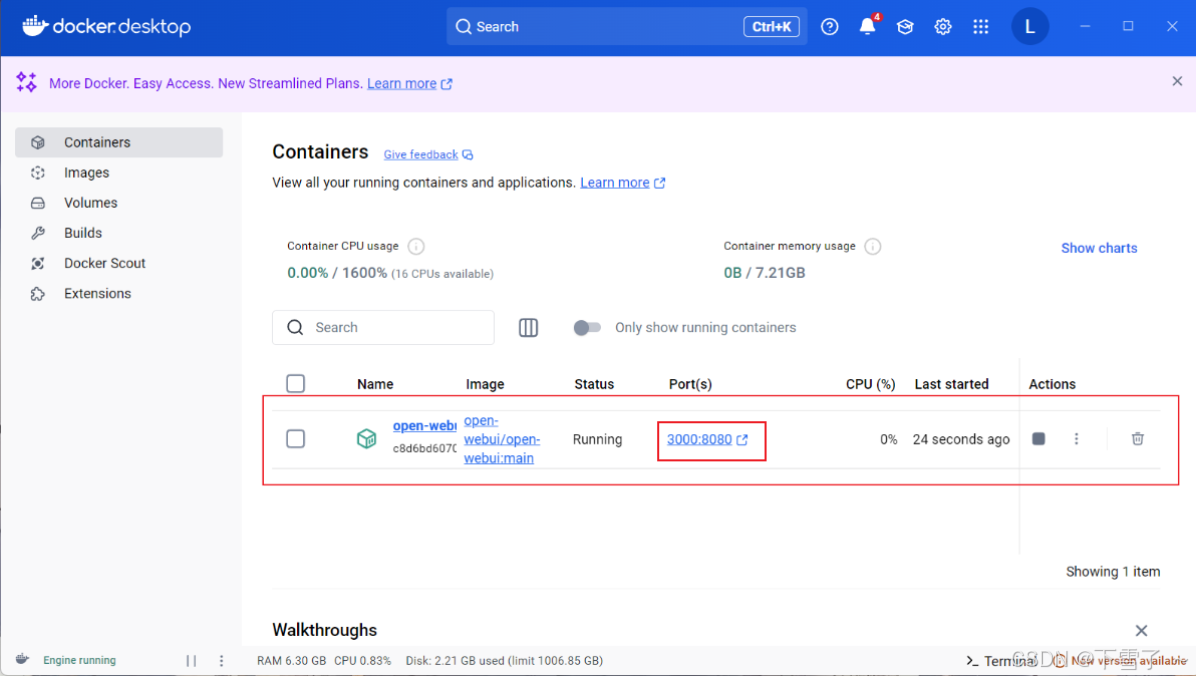Open the engine options three-dot menu

221,663
